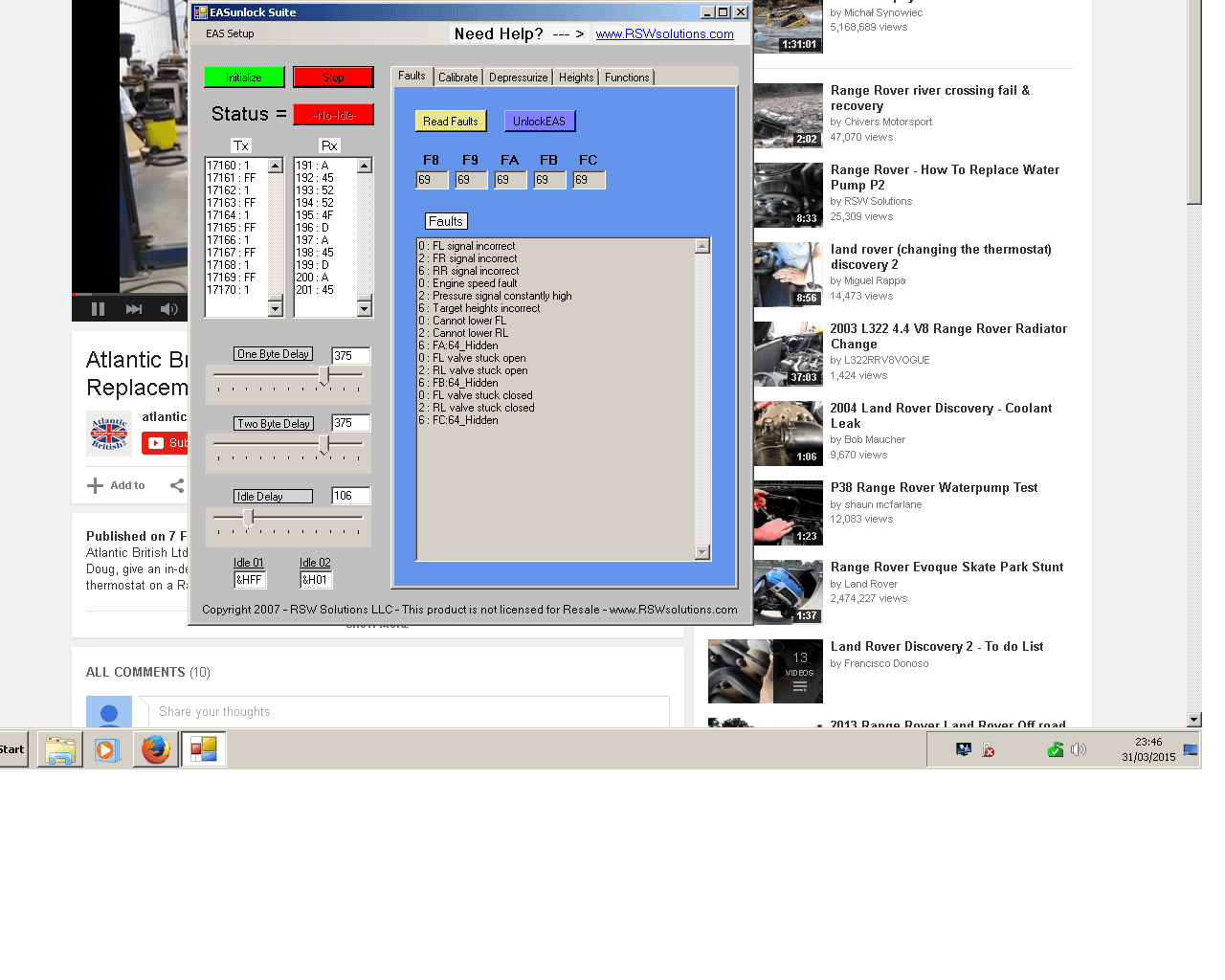Open P38 Range Rover Waterpump Test video
This screenshot has width=1225, height=980.
click(x=933, y=487)
